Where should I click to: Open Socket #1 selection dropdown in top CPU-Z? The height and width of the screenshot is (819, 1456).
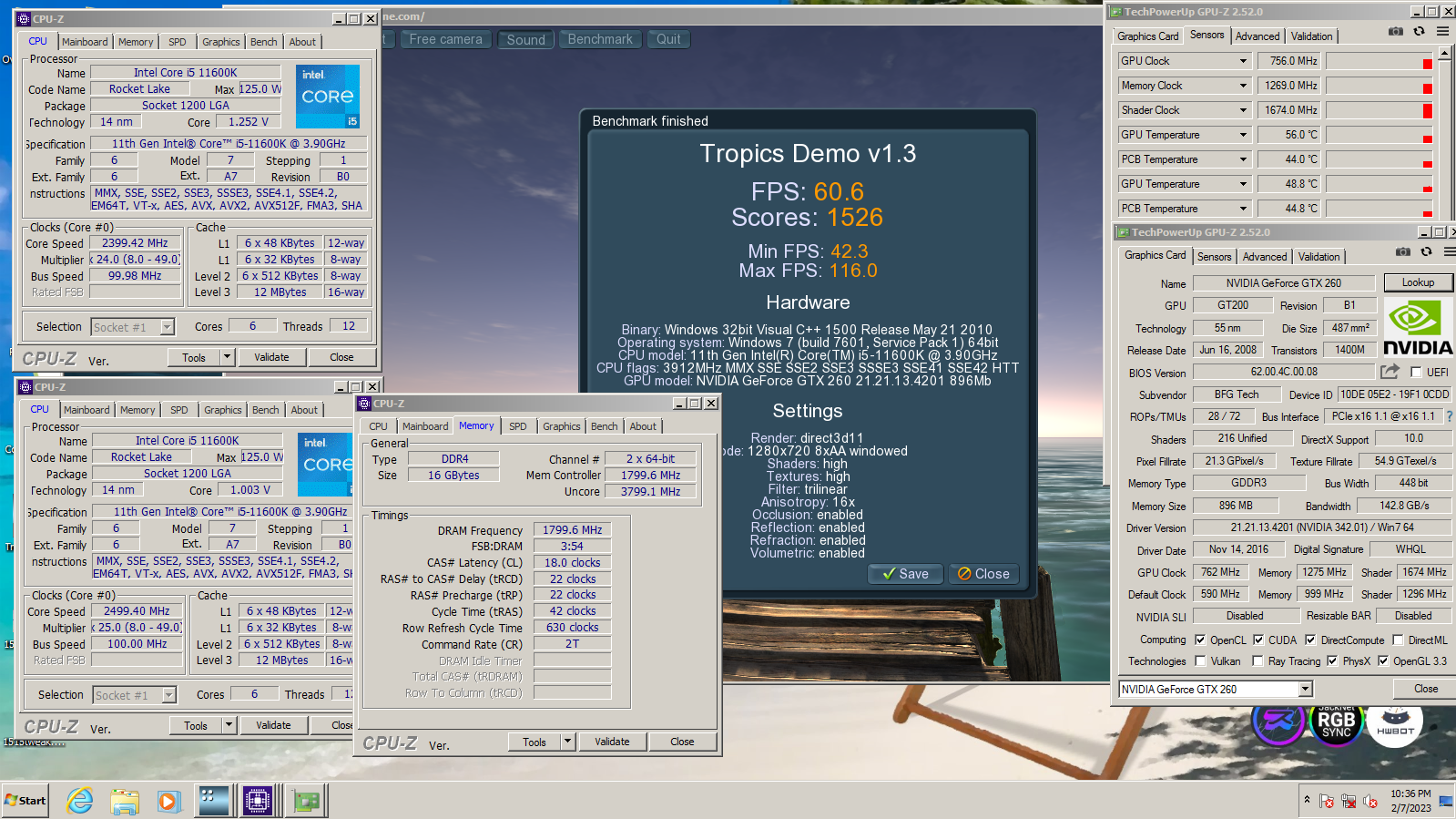tap(167, 326)
